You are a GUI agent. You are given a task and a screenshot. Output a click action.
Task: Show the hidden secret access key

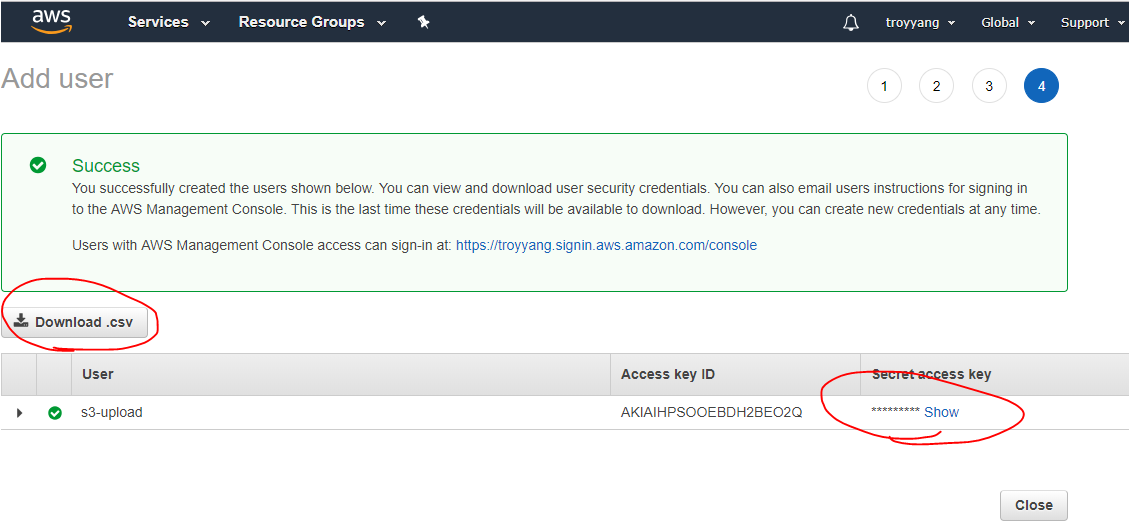[941, 412]
